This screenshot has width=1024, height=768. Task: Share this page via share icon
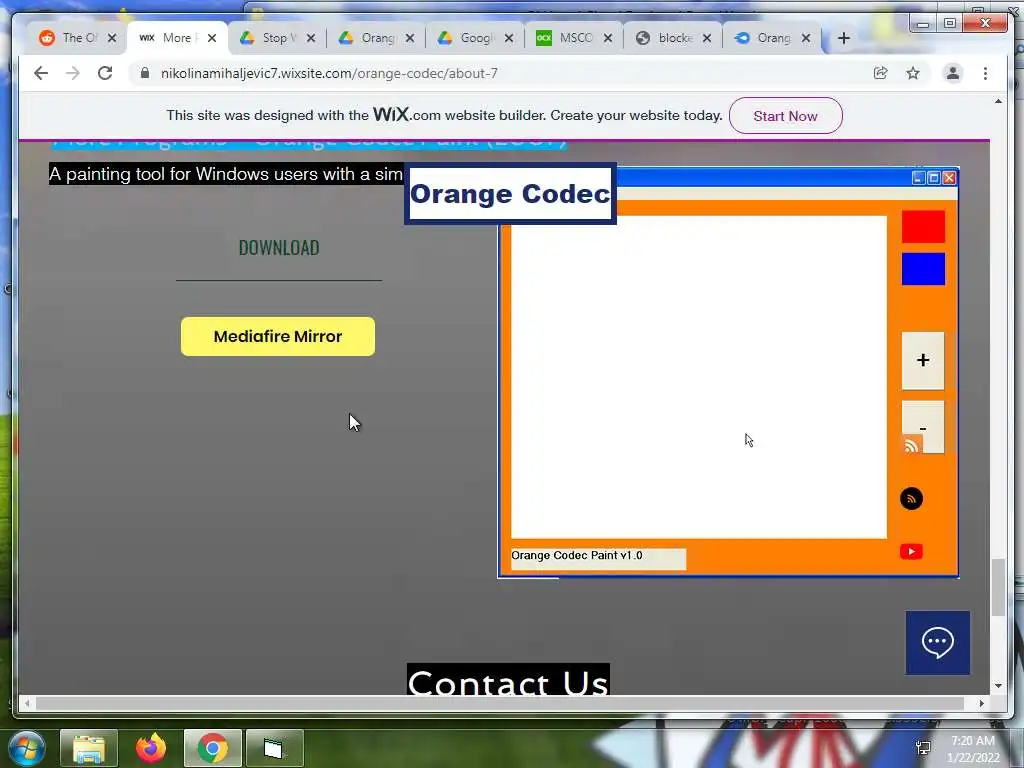coord(880,73)
